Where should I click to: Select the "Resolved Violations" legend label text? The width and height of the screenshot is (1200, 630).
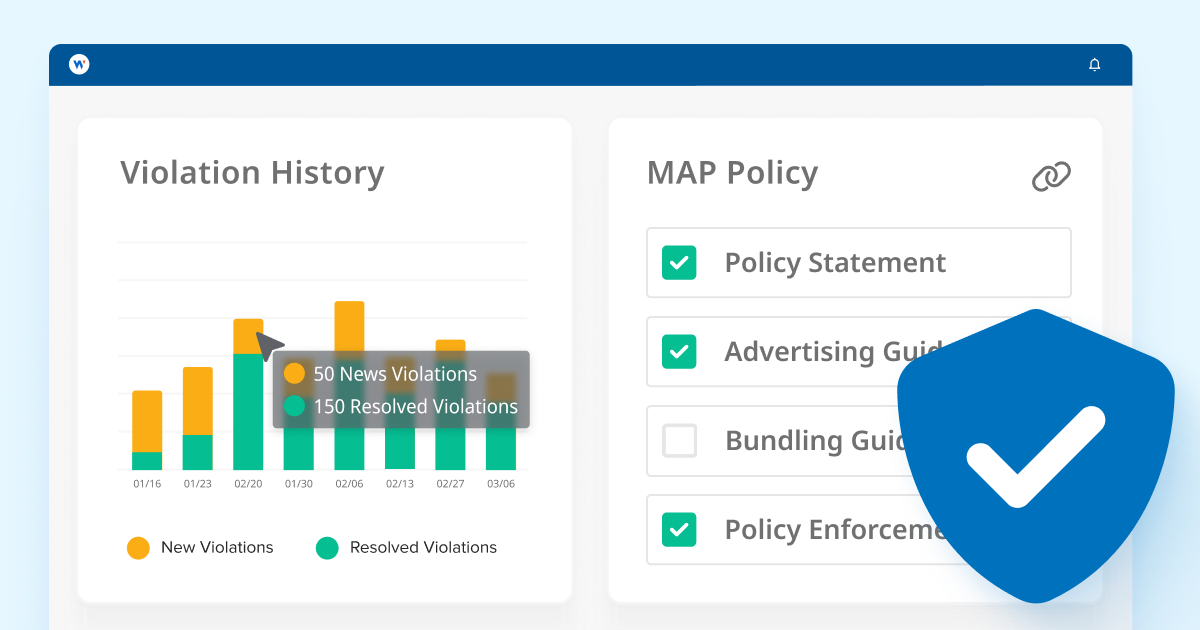point(423,548)
